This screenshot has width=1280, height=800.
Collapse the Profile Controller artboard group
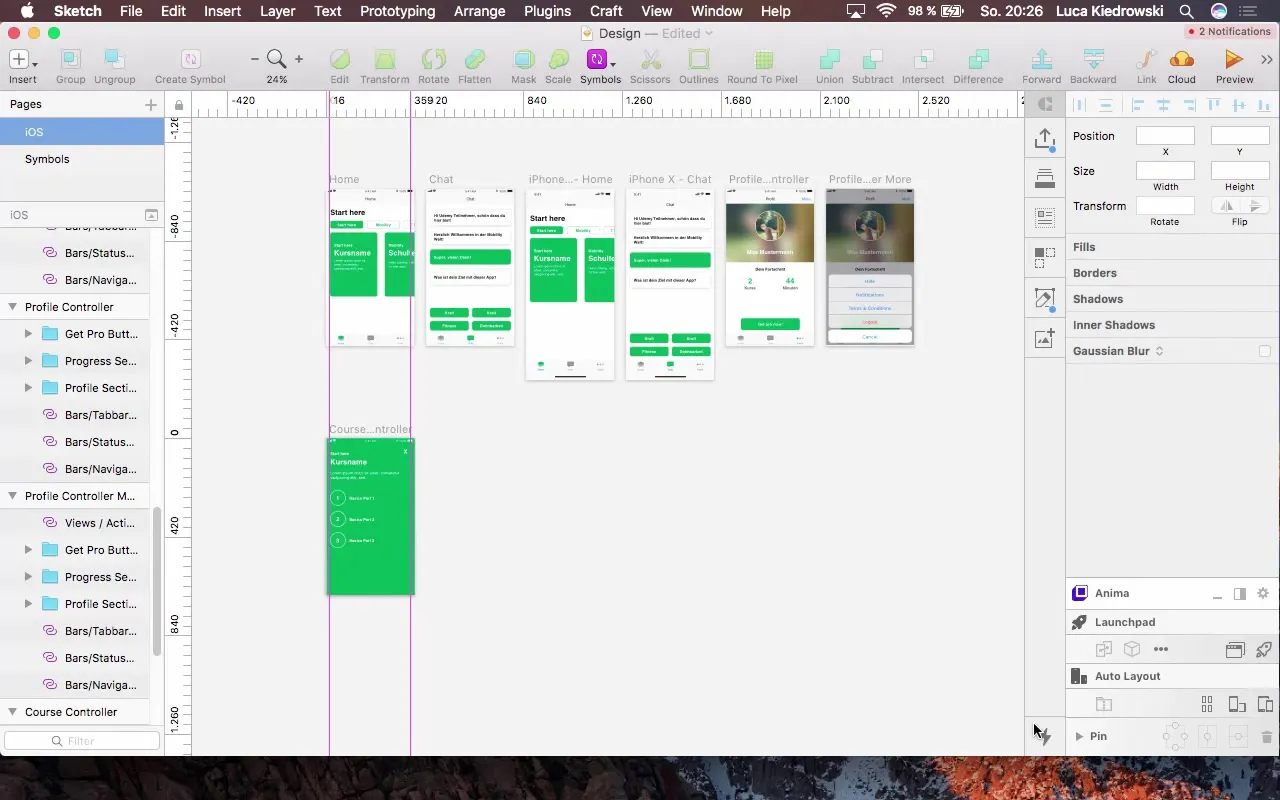[13, 307]
